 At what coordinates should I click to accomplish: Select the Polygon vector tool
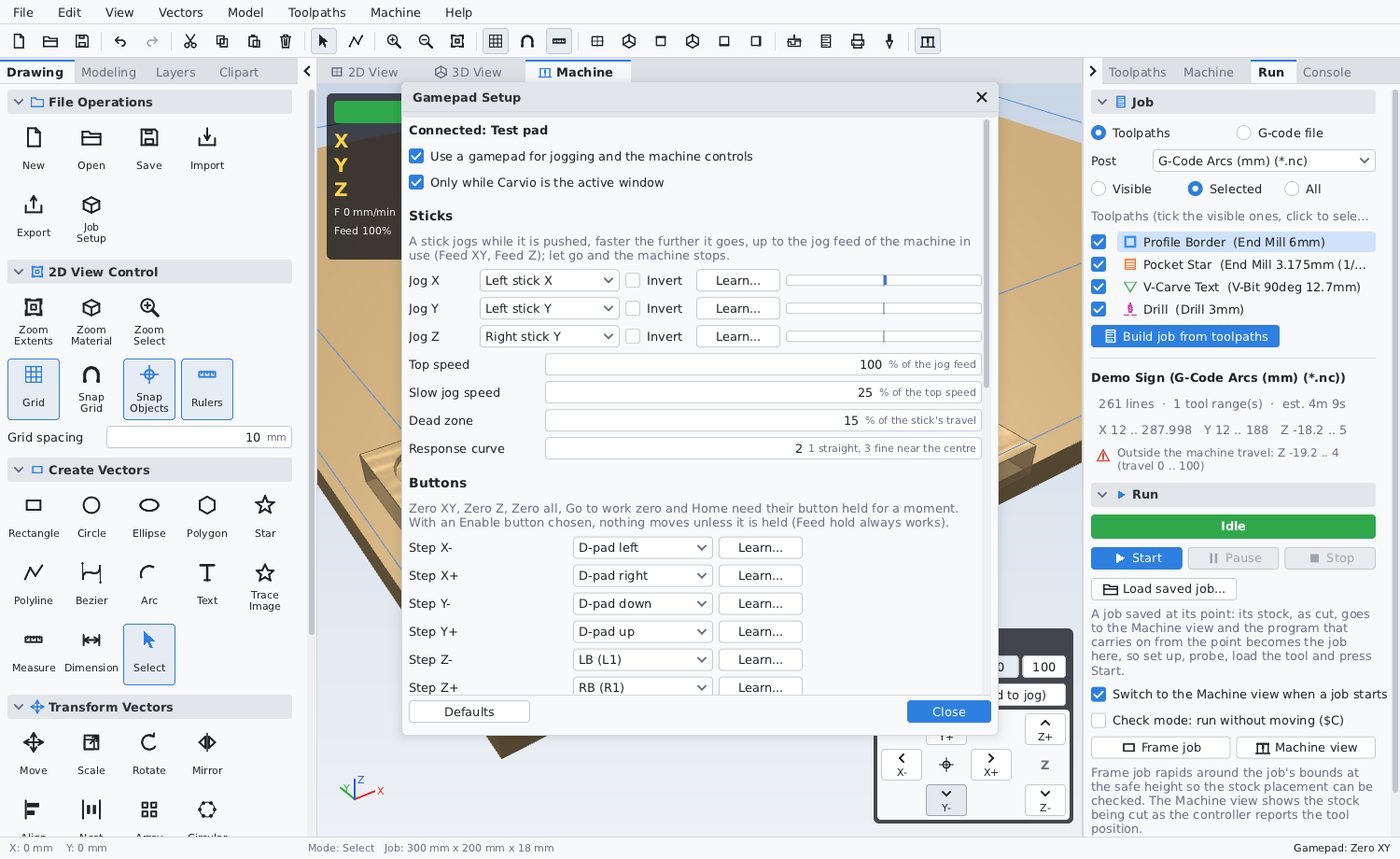206,516
